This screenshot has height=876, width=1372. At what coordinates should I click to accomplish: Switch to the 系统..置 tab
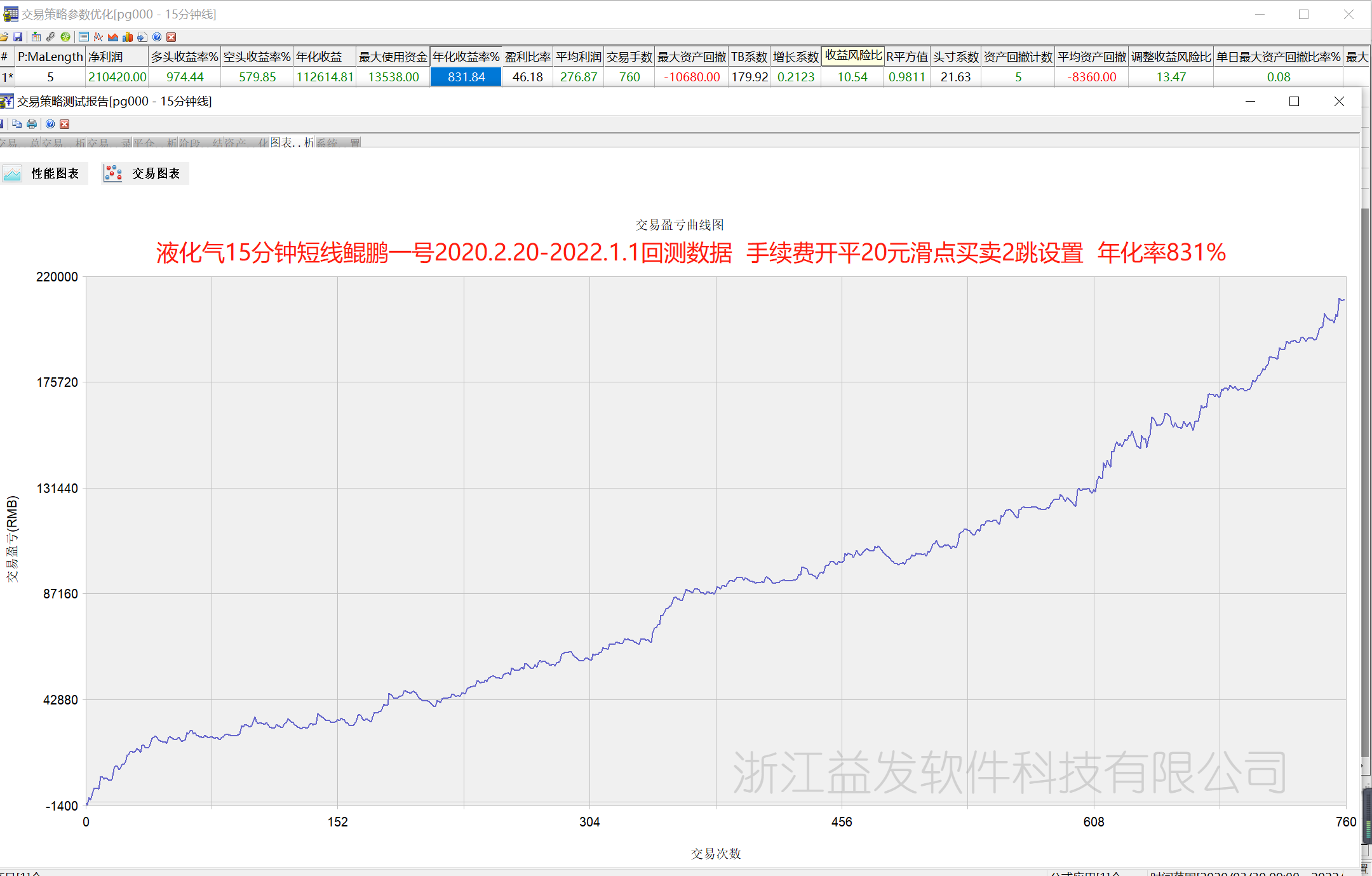[x=338, y=142]
